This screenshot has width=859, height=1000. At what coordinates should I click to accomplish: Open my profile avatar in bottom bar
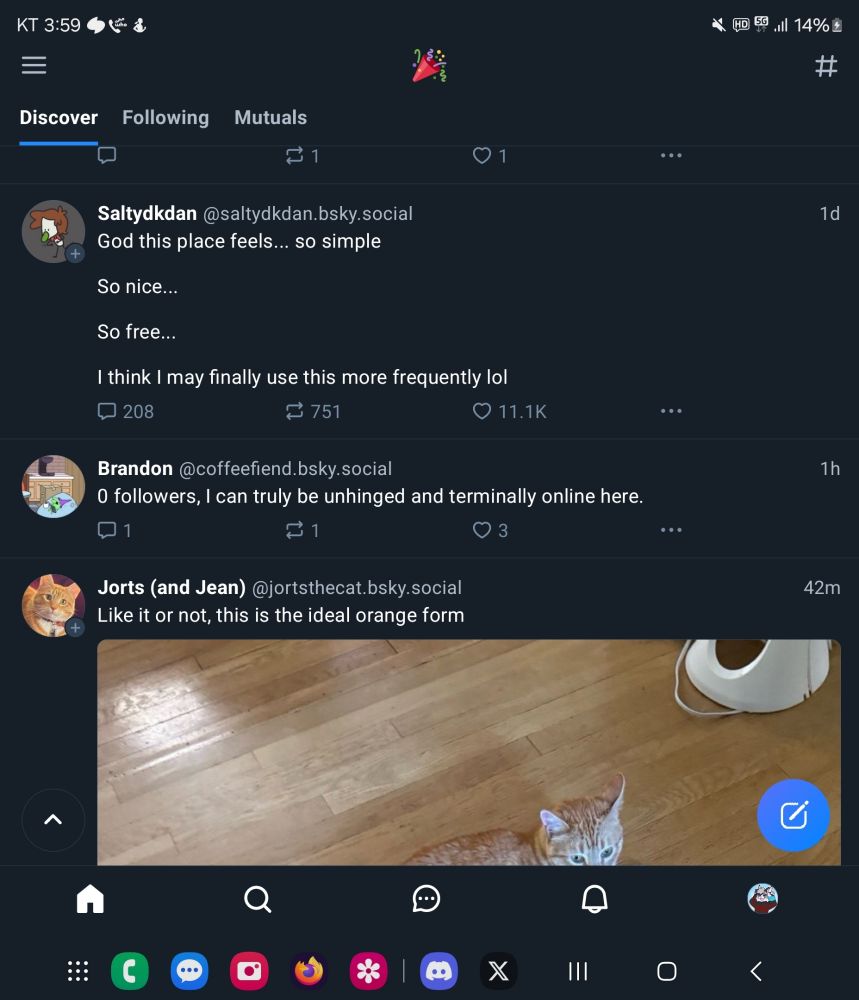pos(762,899)
